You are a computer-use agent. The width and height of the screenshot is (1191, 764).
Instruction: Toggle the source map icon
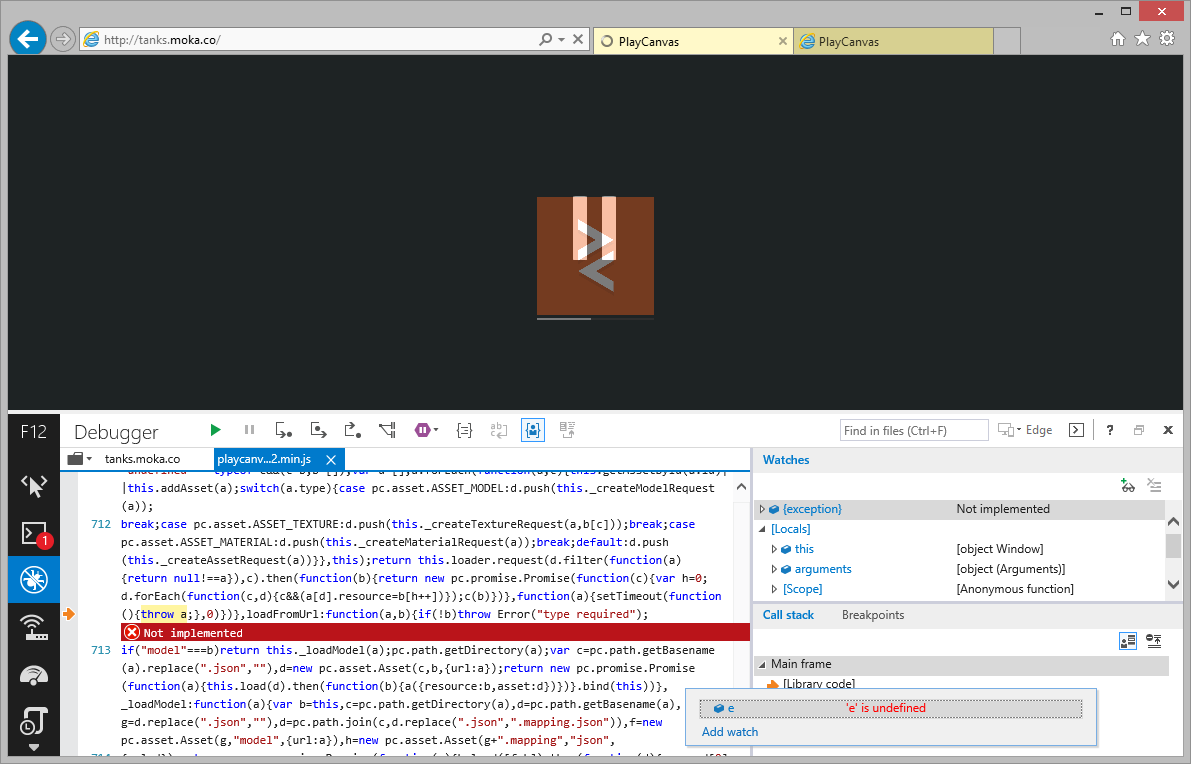pyautogui.click(x=567, y=431)
